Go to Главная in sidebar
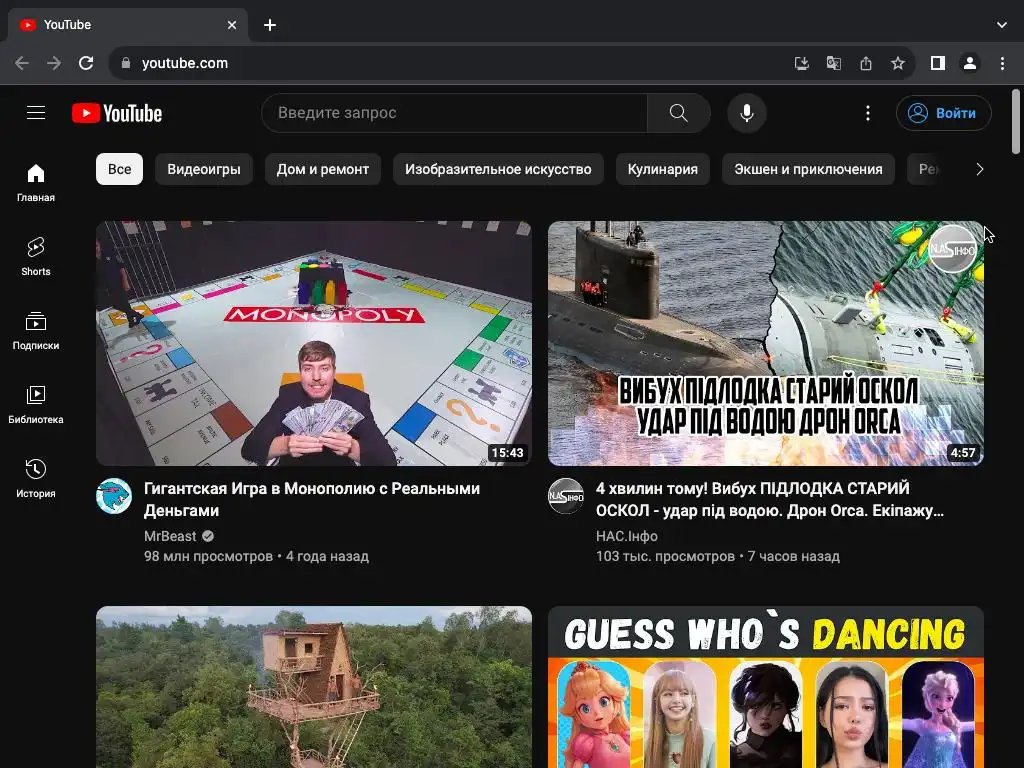Image resolution: width=1024 pixels, height=768 pixels. (x=36, y=183)
